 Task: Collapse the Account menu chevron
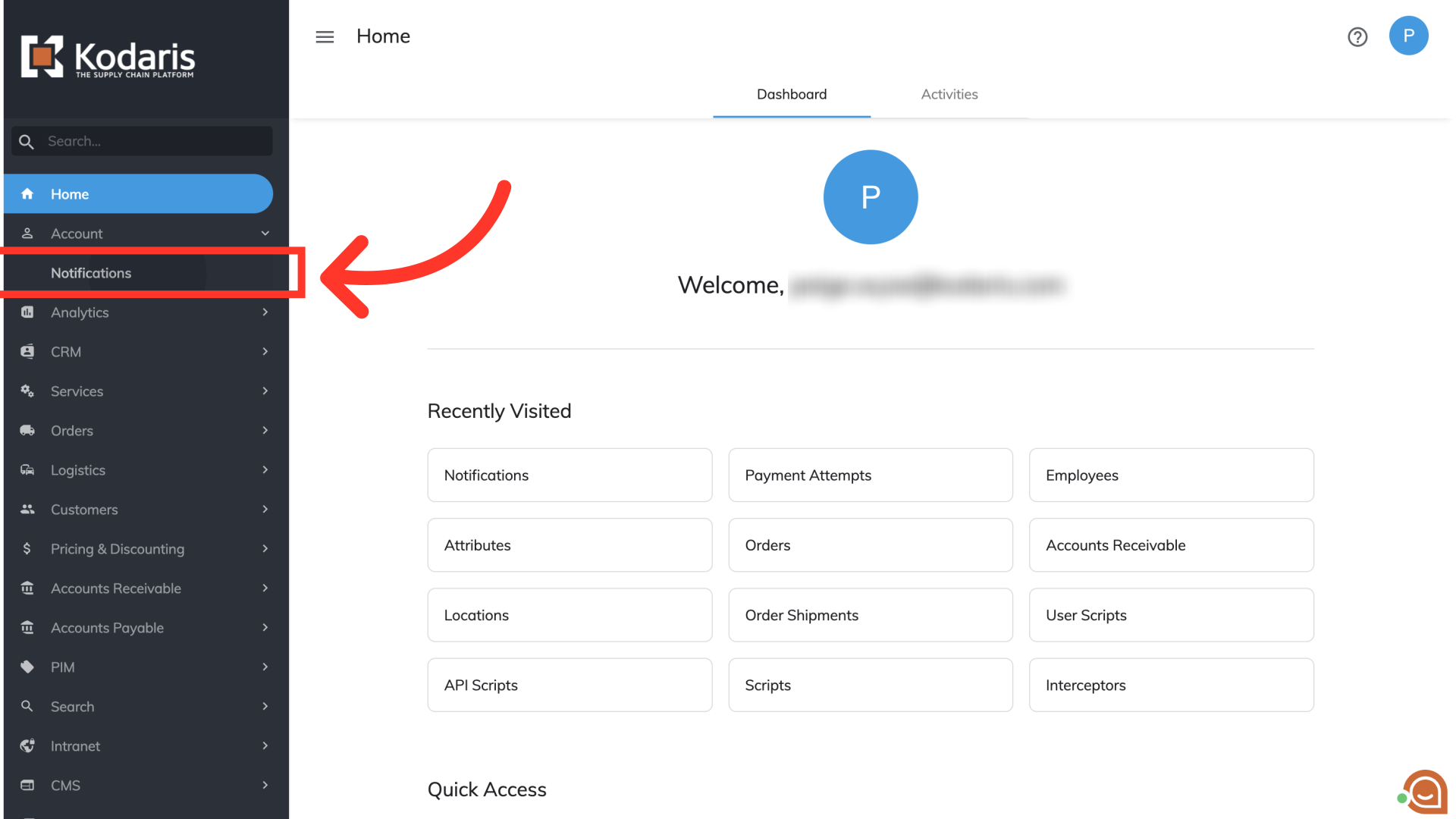pos(265,234)
